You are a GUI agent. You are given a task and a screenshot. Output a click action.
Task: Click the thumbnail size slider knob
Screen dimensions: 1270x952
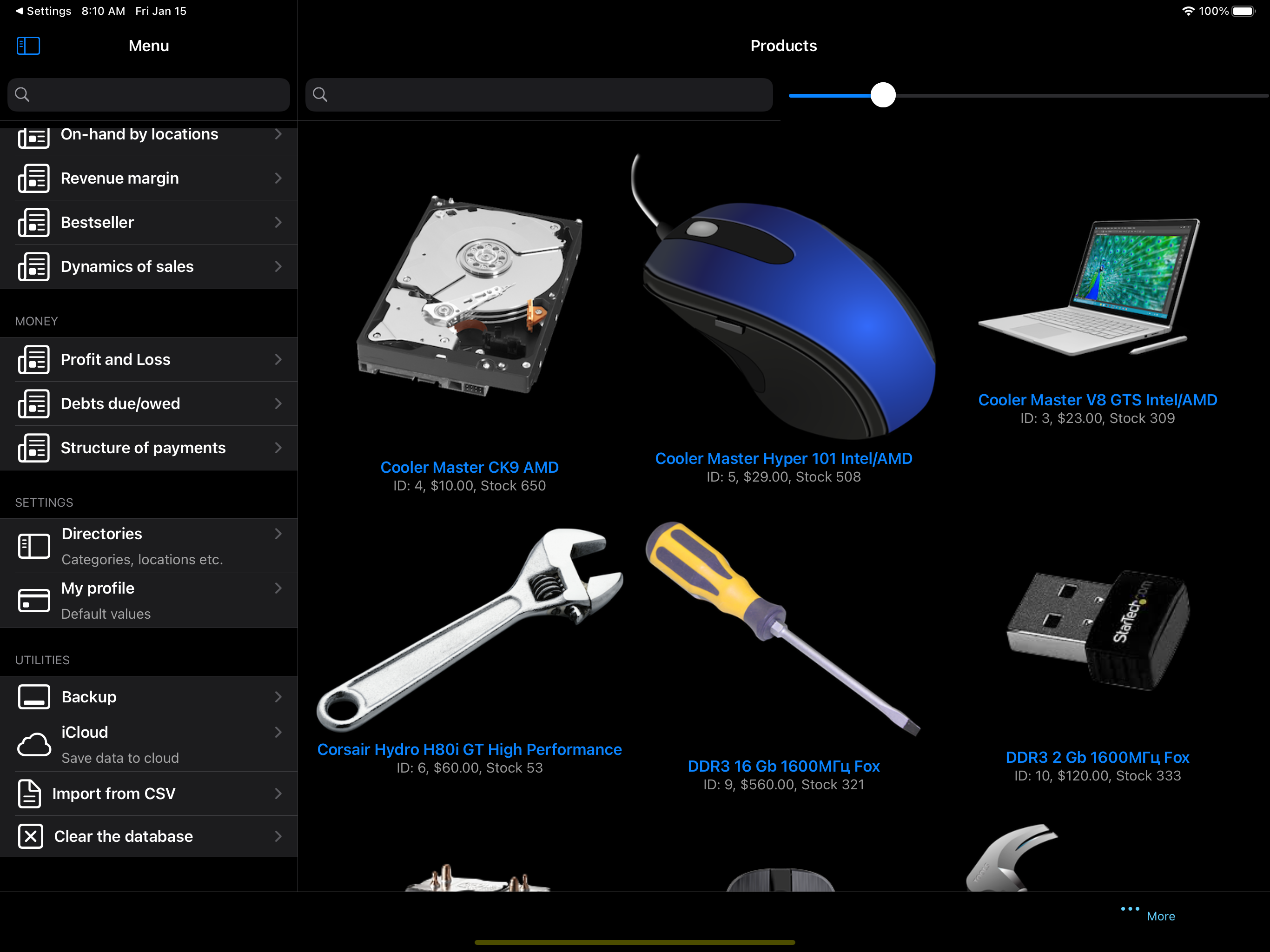click(x=882, y=95)
